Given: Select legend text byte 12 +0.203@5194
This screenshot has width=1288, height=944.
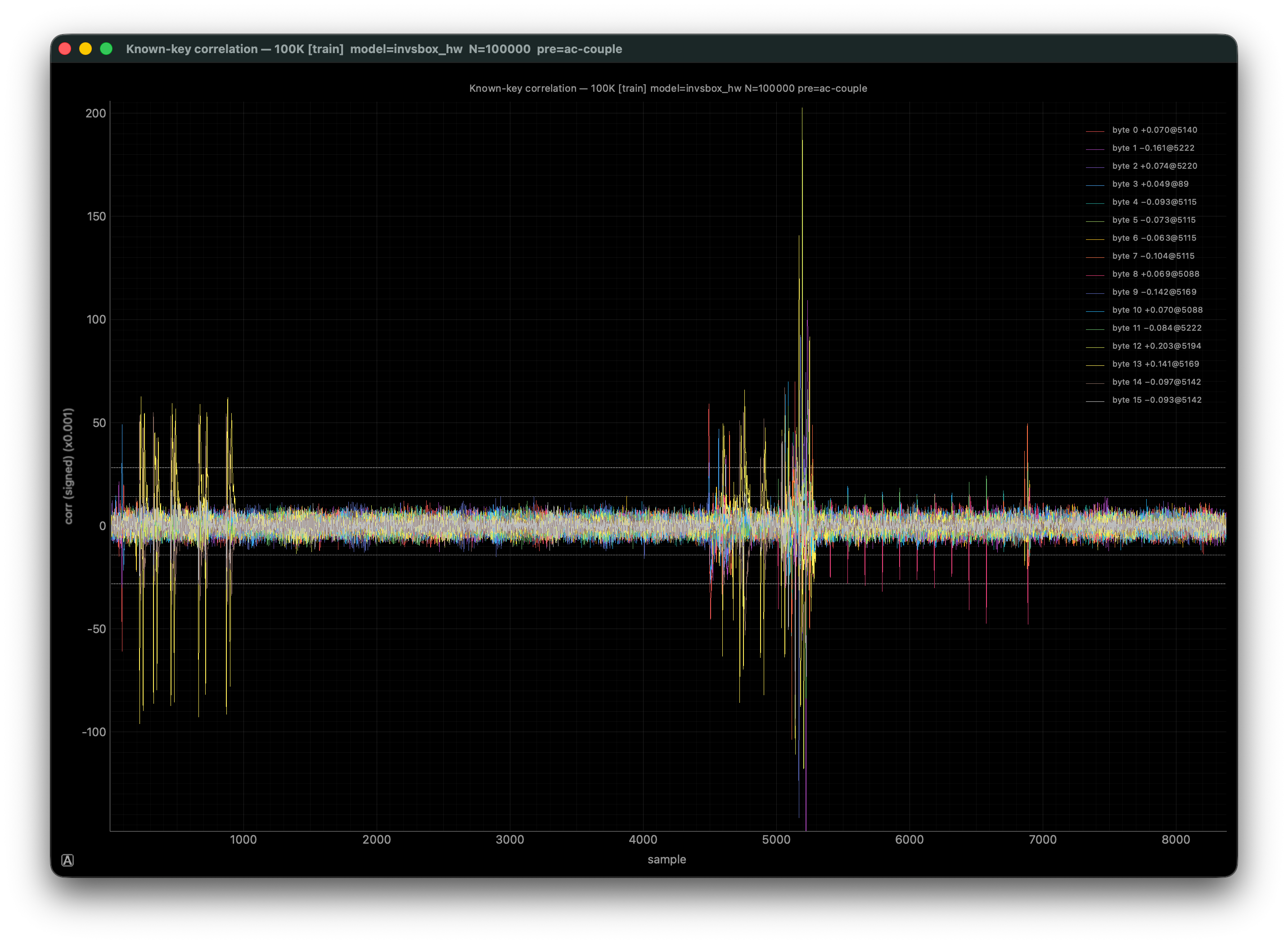Looking at the screenshot, I should (1157, 346).
